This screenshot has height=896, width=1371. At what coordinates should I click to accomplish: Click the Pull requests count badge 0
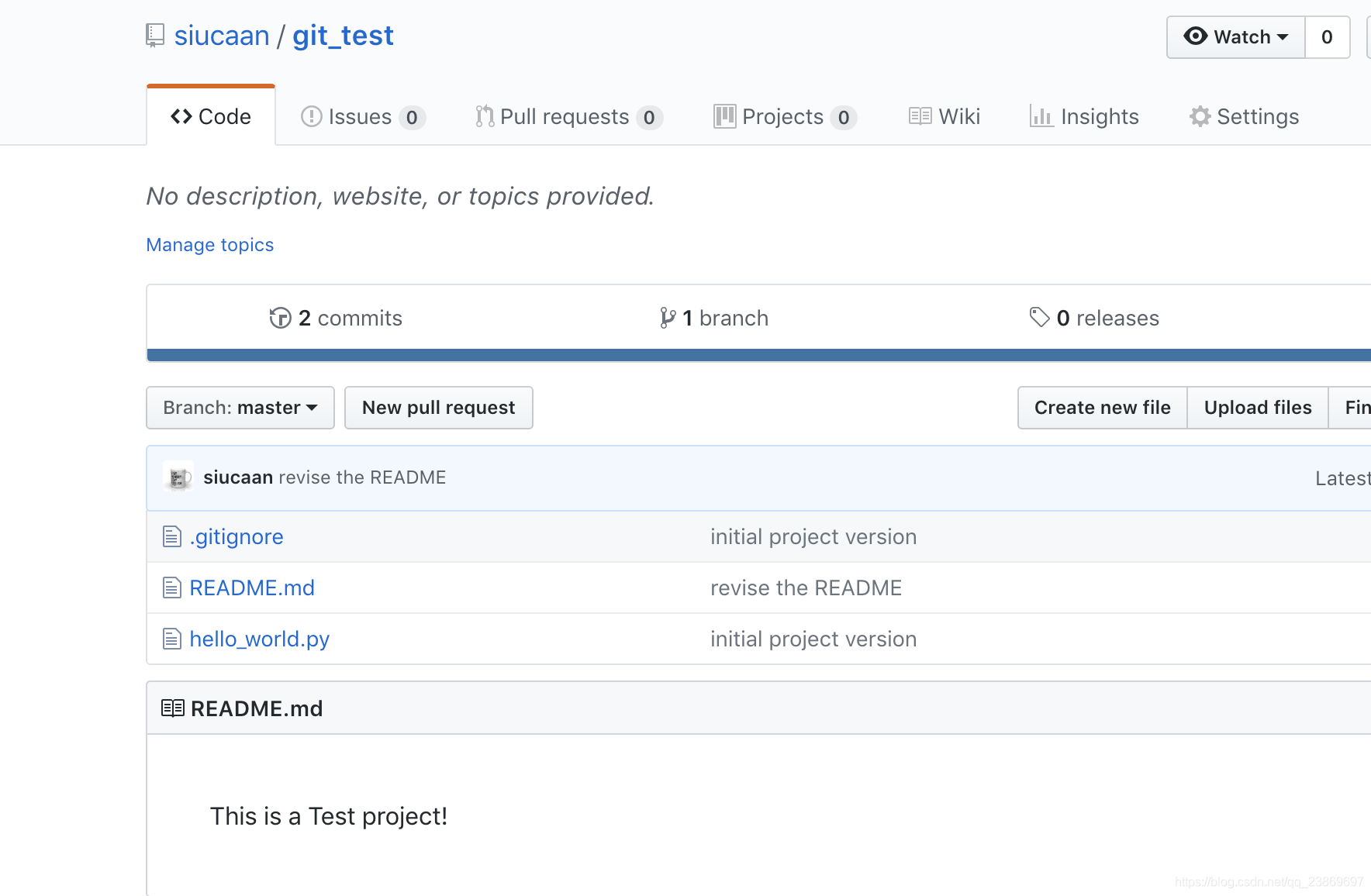[649, 118]
